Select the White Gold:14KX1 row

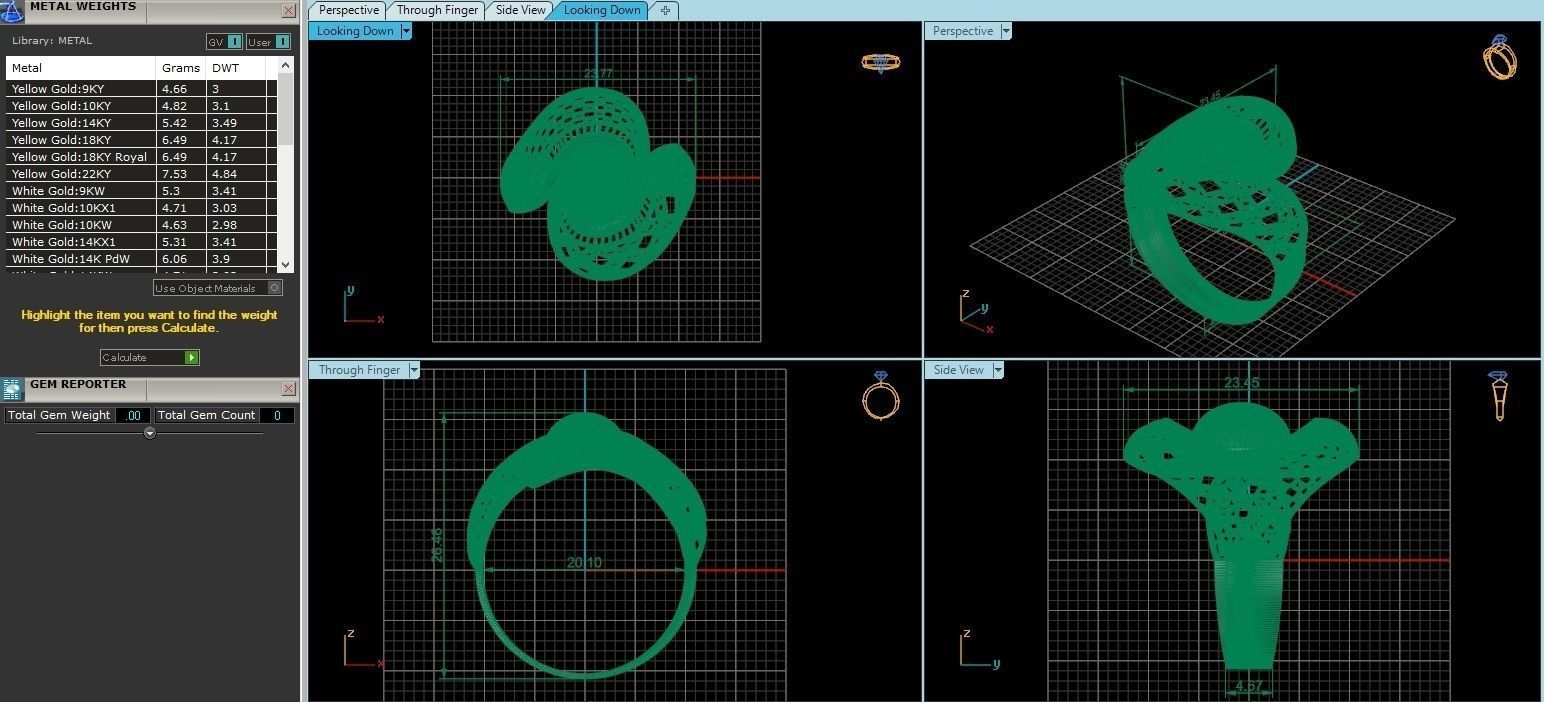tap(141, 242)
